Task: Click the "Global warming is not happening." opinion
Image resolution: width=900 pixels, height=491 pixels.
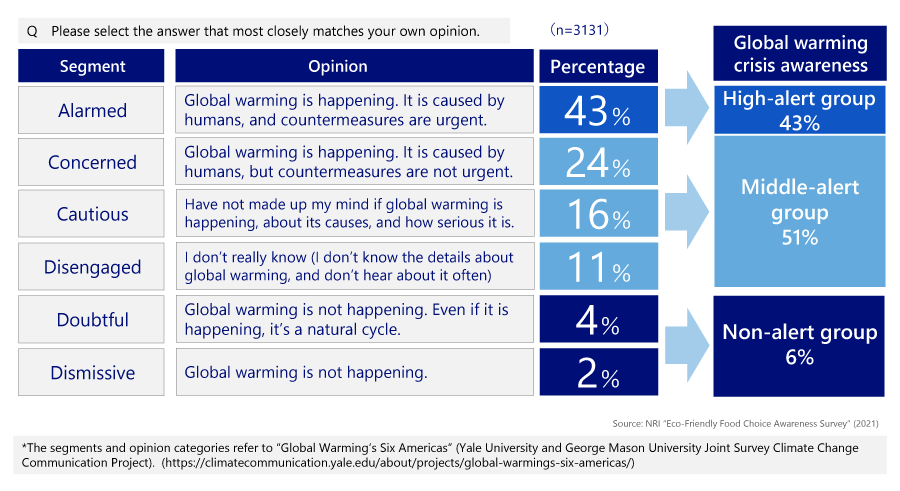Action: [306, 373]
